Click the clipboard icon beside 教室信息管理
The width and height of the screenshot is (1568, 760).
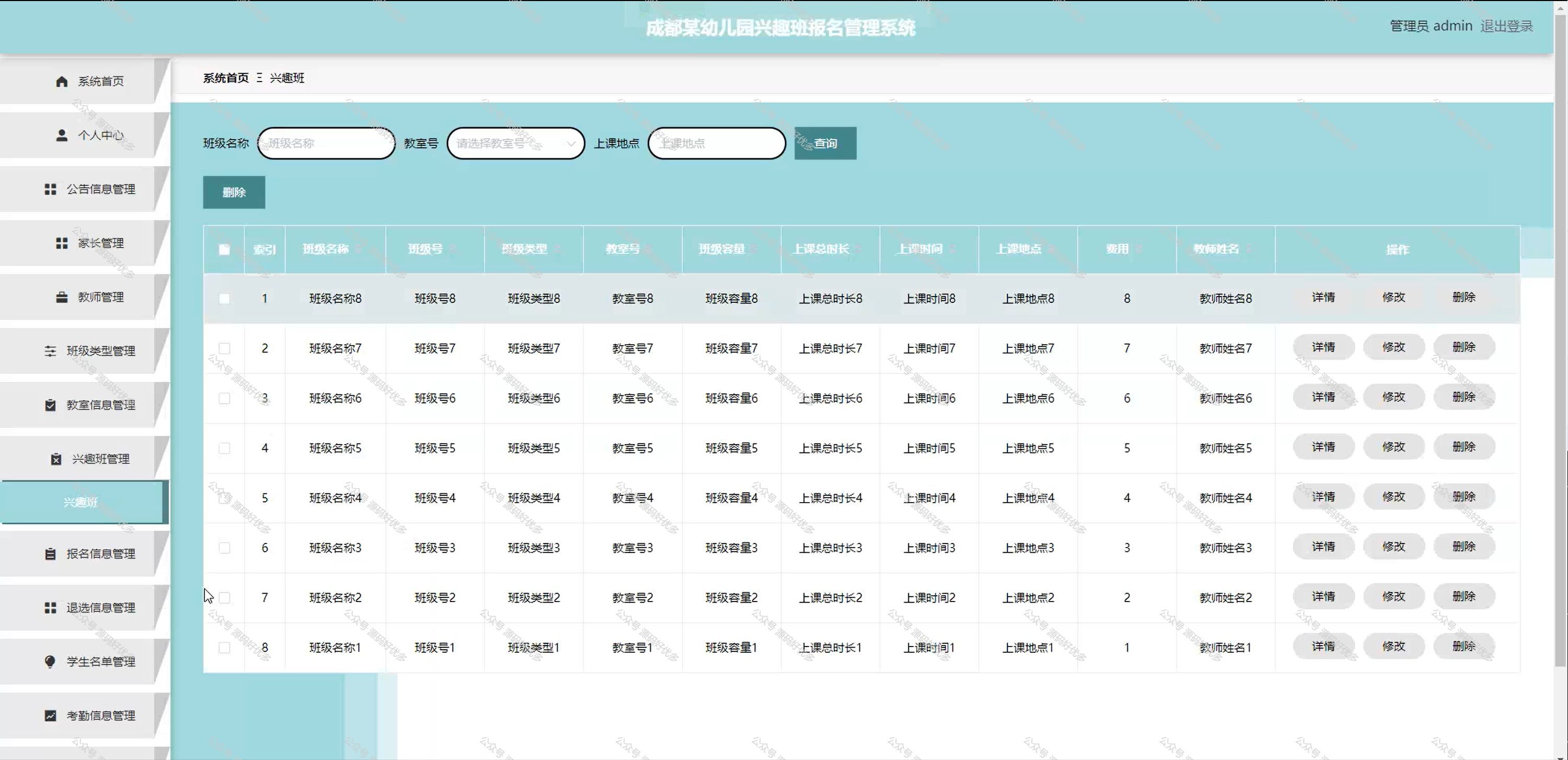51,405
